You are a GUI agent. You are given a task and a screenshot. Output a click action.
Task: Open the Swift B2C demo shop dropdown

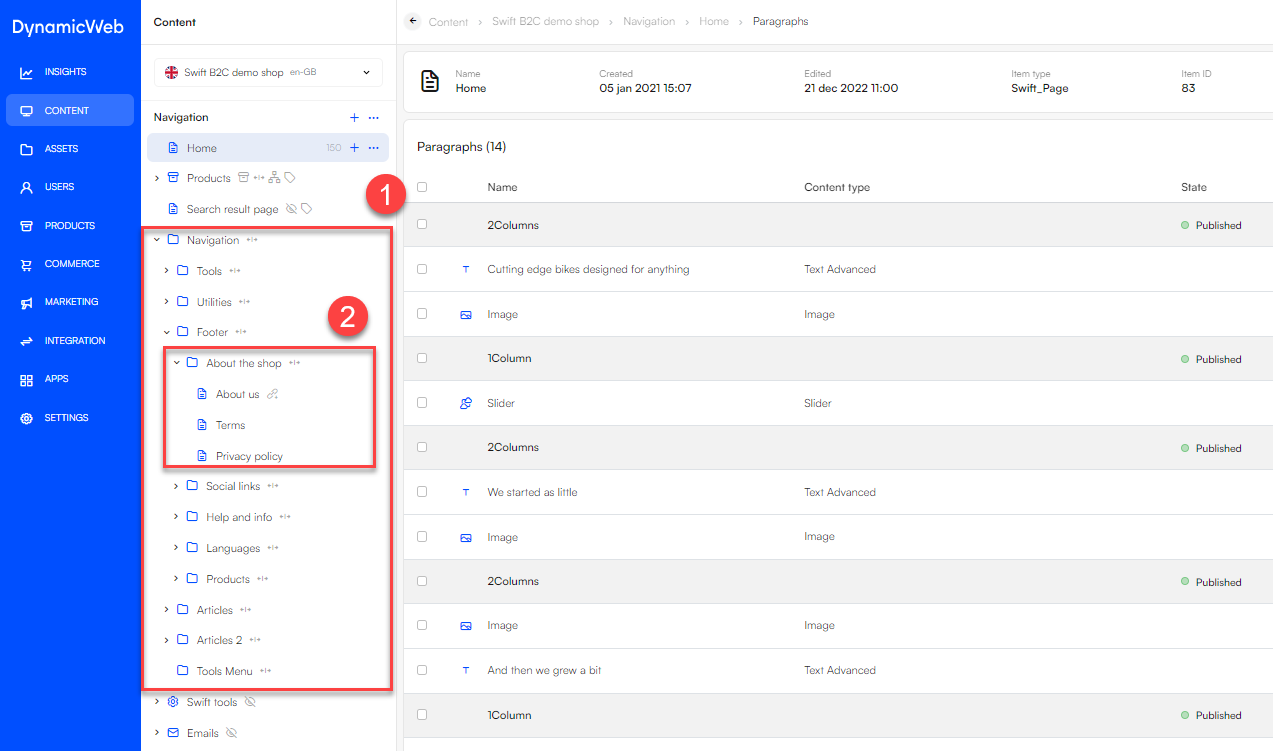click(268, 72)
